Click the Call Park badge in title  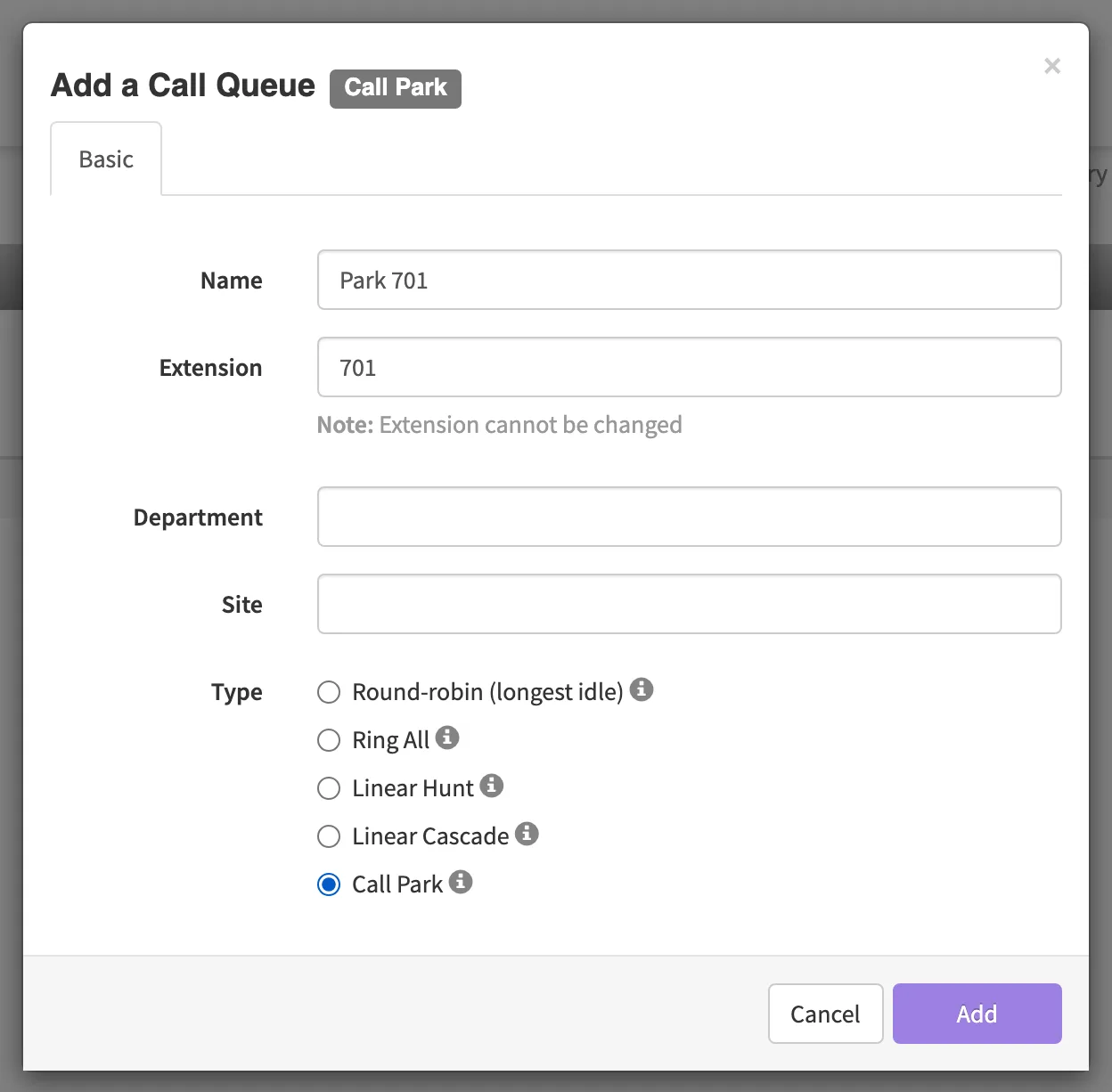click(396, 88)
